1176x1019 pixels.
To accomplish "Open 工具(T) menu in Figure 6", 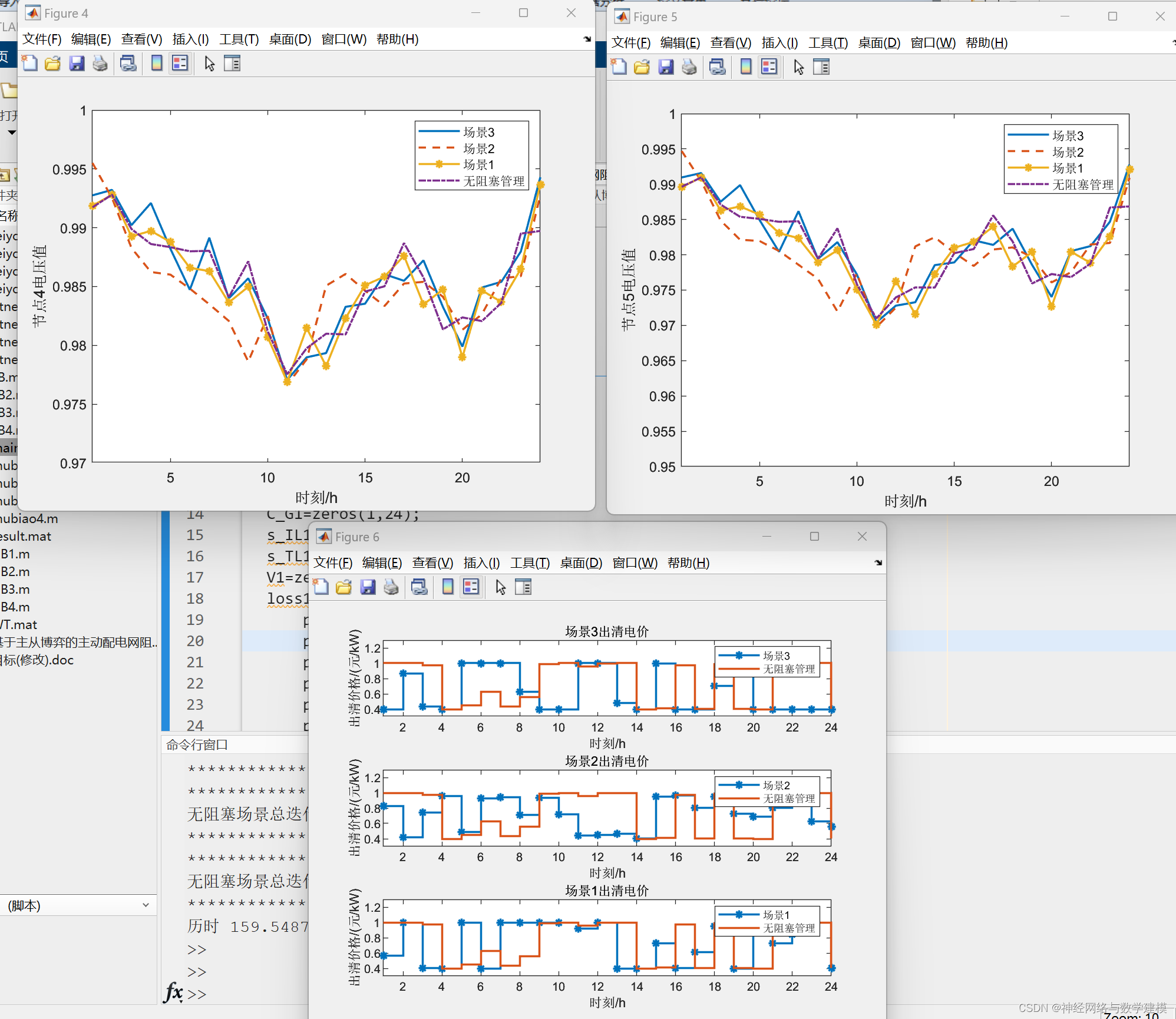I will [530, 563].
